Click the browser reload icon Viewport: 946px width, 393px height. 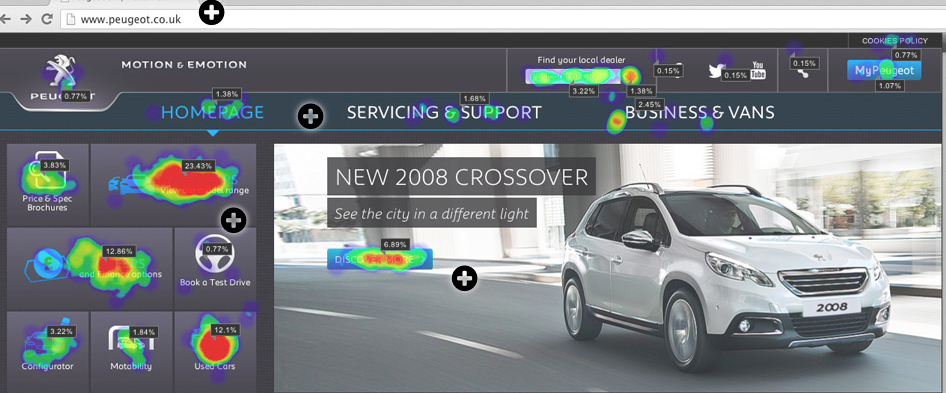tap(46, 19)
